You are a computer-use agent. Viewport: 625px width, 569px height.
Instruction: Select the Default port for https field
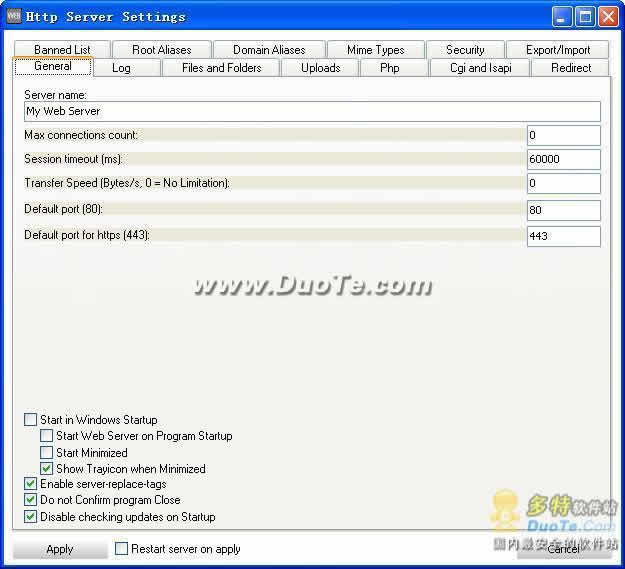click(563, 236)
